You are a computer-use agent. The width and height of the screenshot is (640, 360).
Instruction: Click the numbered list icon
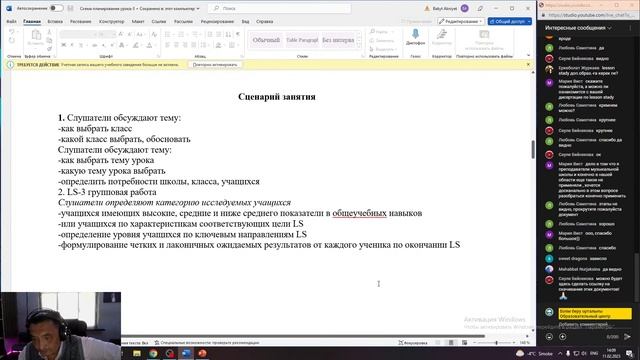coord(181,35)
